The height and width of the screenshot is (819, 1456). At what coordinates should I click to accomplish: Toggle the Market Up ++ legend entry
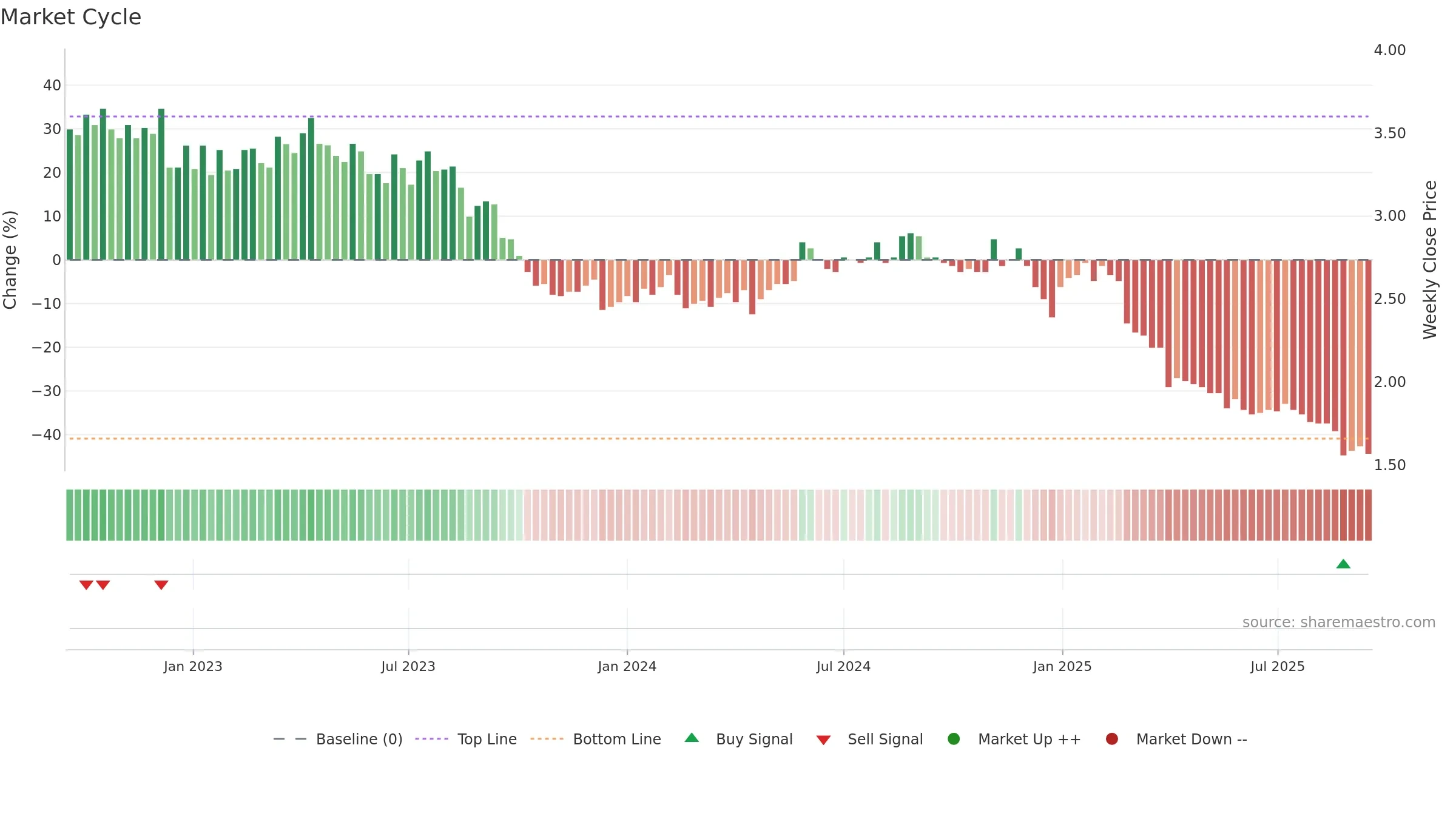pos(1014,739)
